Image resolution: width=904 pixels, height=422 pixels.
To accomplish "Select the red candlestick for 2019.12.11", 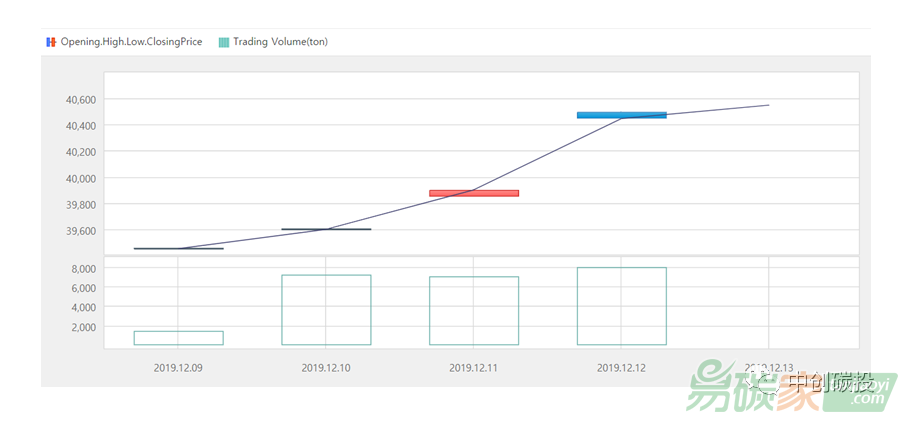I will point(474,193).
